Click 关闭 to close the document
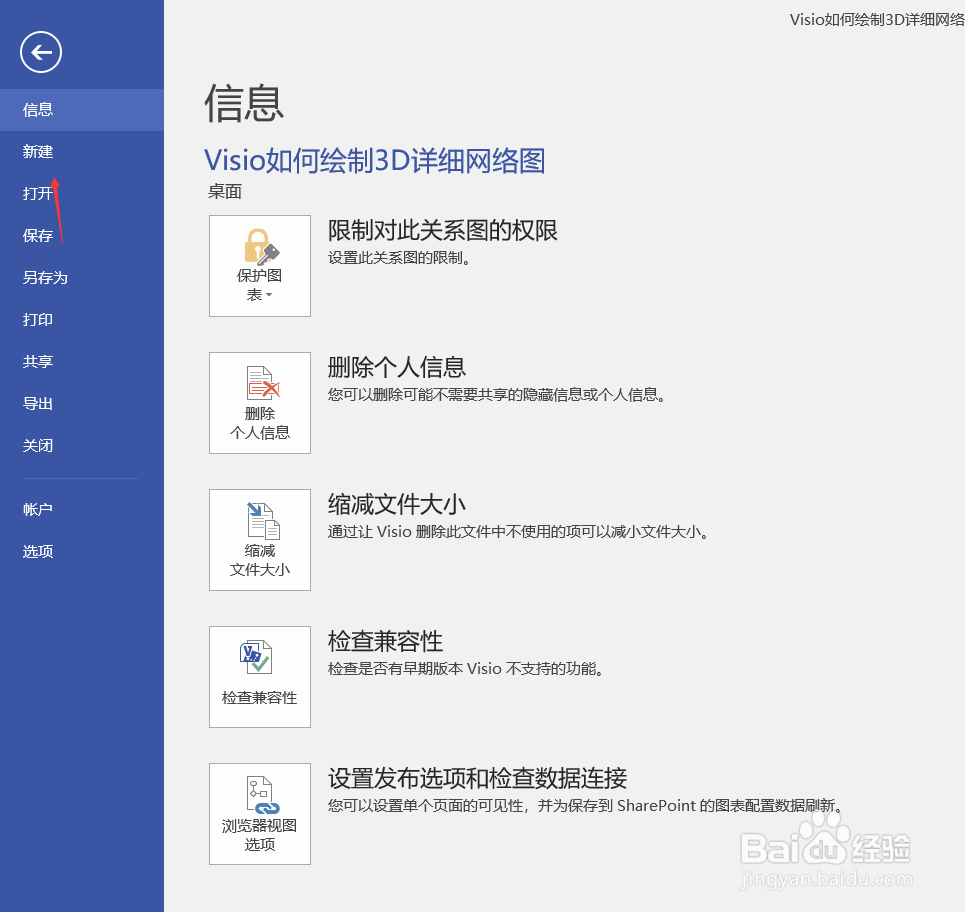Image resolution: width=965 pixels, height=912 pixels. 37,445
